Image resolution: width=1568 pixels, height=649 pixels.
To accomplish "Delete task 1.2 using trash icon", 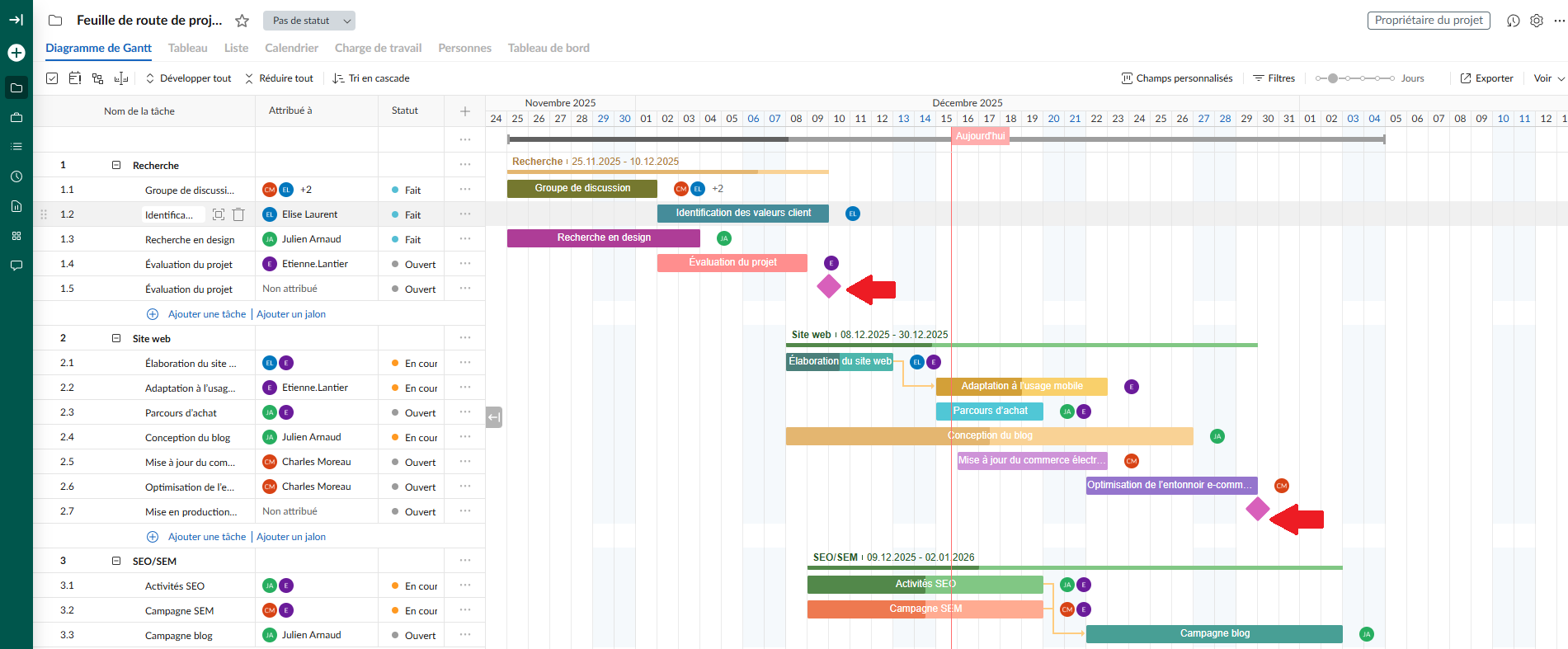I will pyautogui.click(x=238, y=214).
